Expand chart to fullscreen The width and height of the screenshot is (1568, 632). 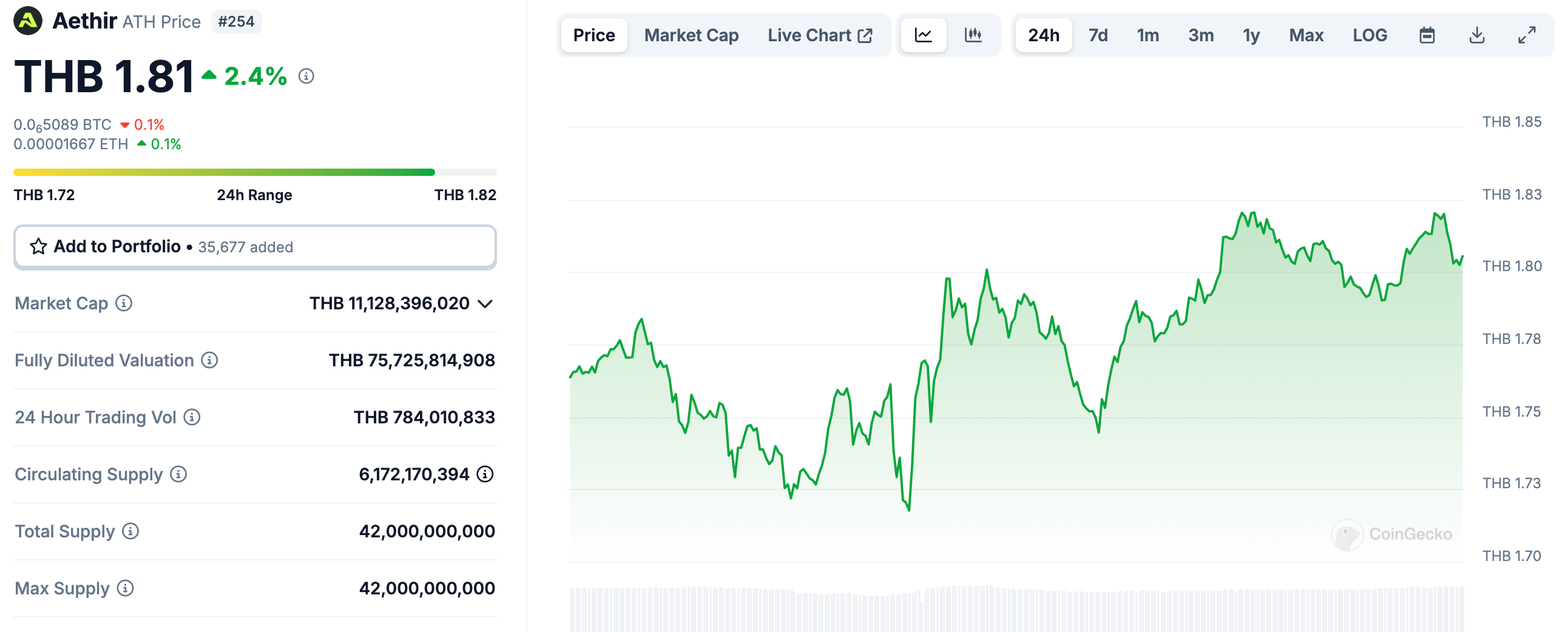pos(1527,35)
